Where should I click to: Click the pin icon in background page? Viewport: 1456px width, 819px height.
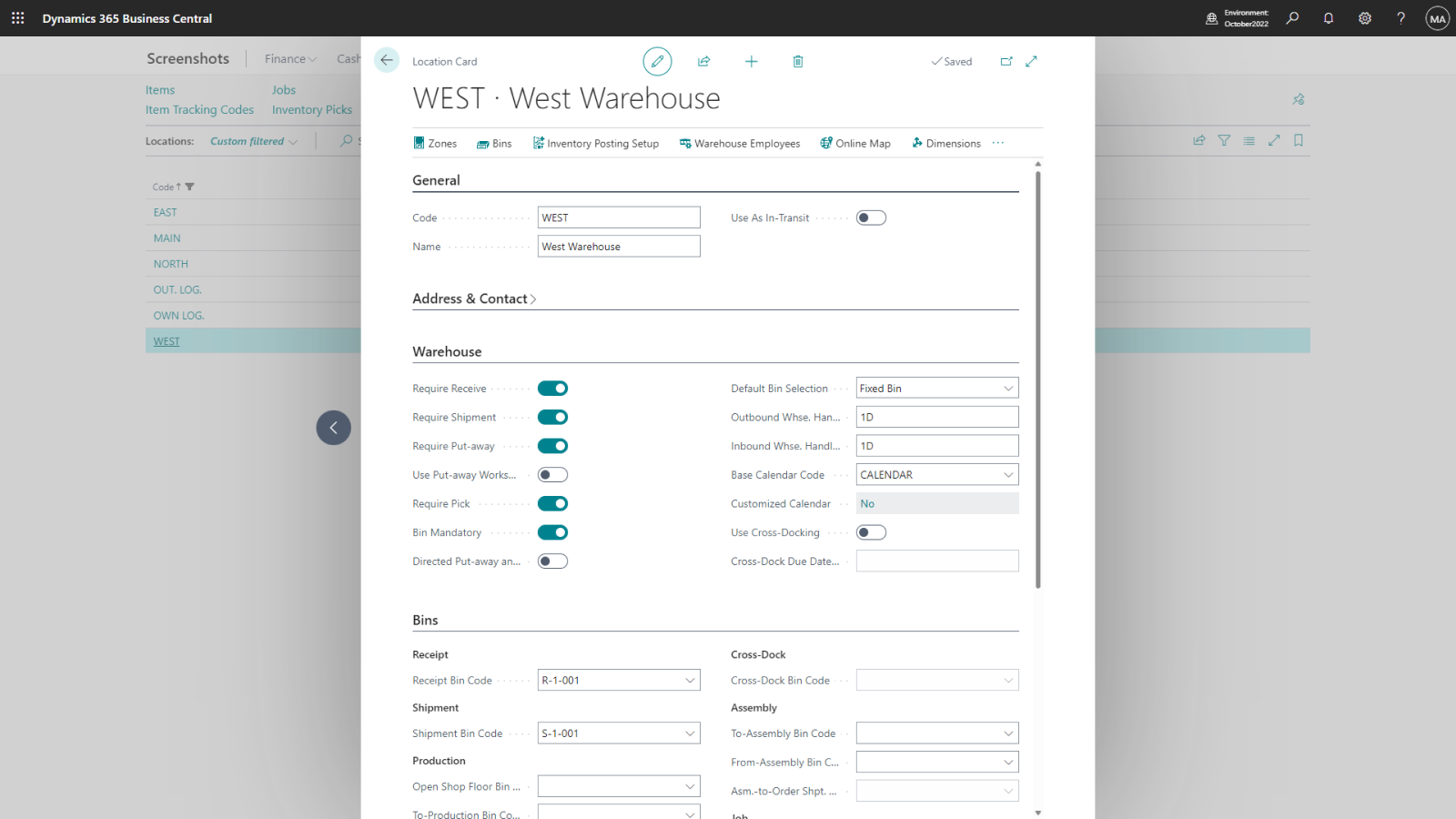1299,99
